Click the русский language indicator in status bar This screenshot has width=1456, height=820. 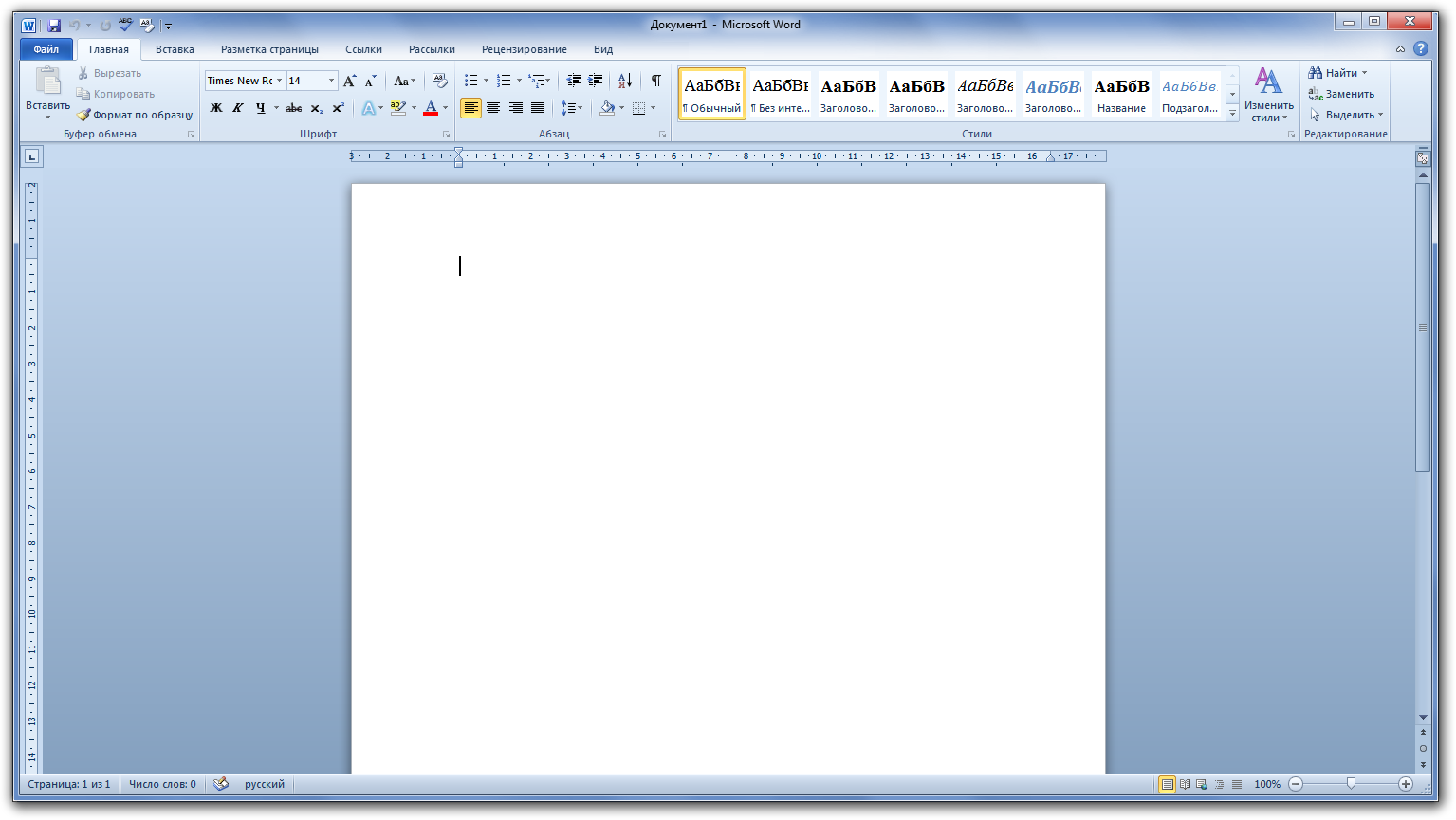click(265, 784)
